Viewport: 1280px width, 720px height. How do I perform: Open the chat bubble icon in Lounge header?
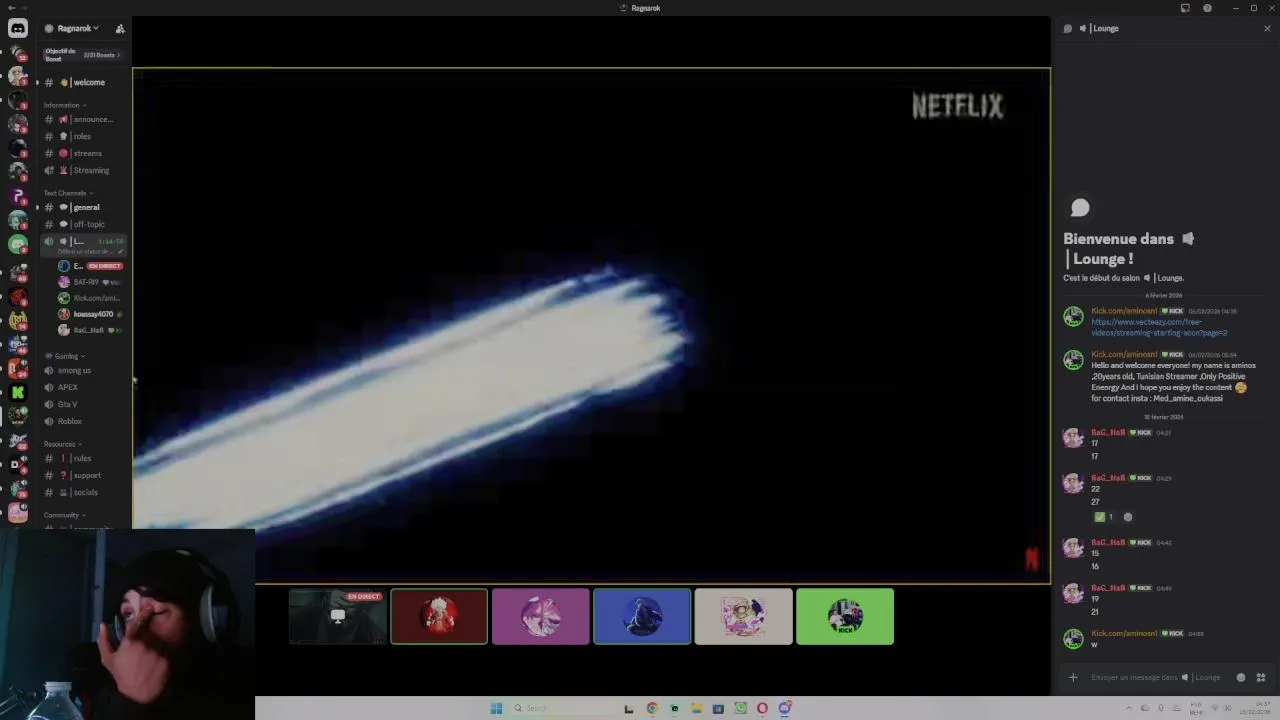(x=1067, y=28)
